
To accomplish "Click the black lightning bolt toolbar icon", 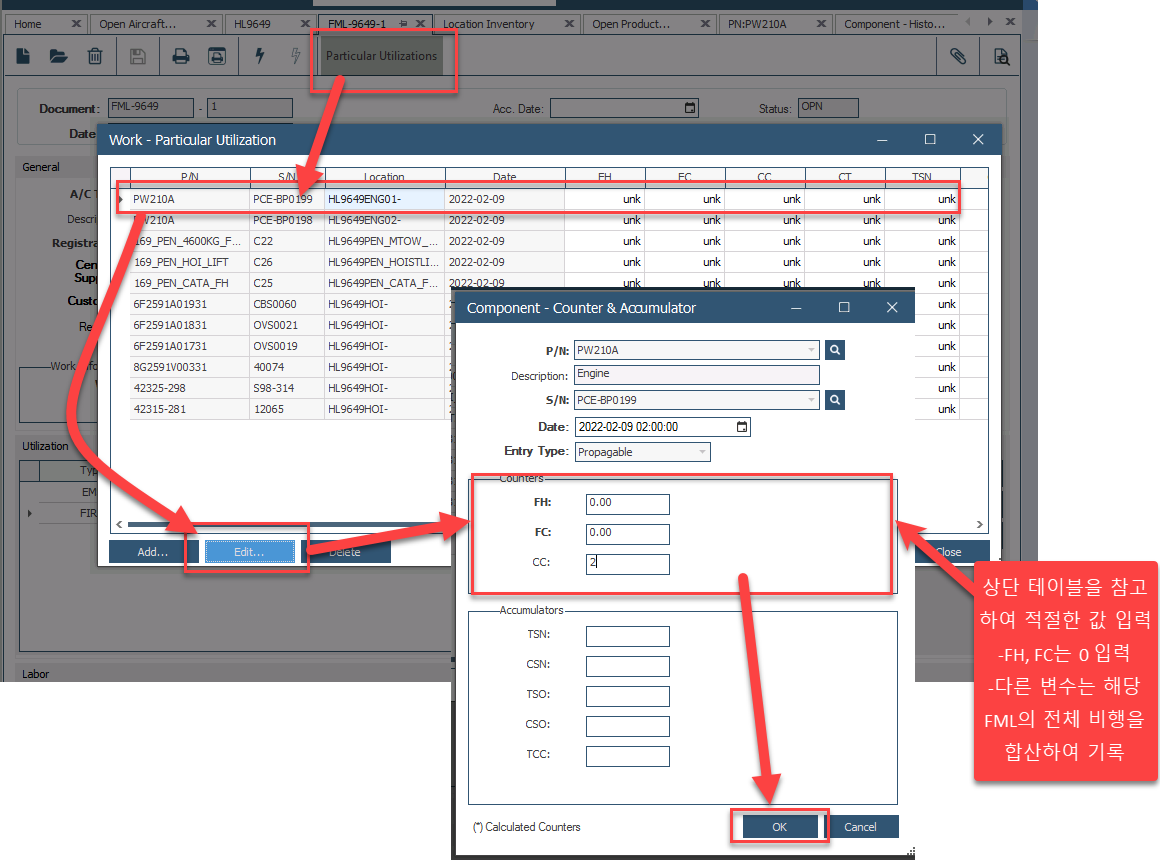I will coord(260,57).
